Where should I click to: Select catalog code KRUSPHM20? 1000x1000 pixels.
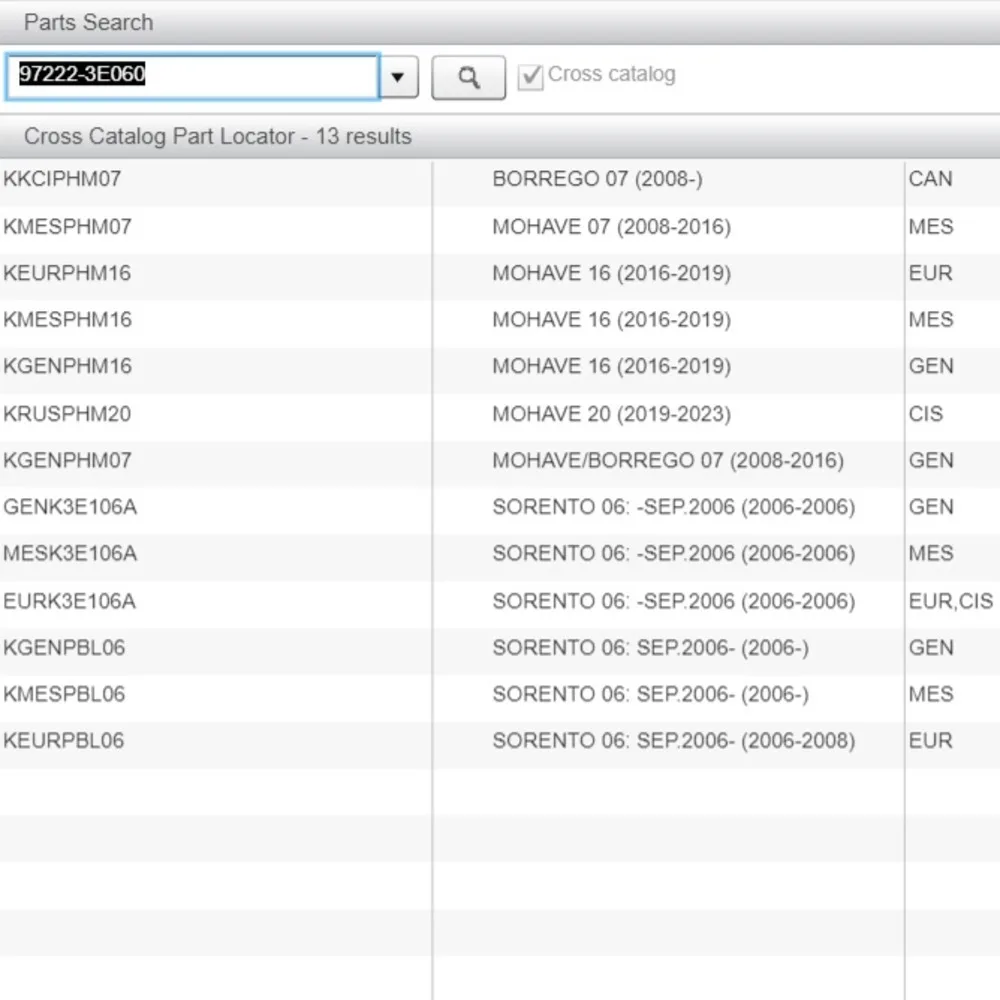[67, 414]
